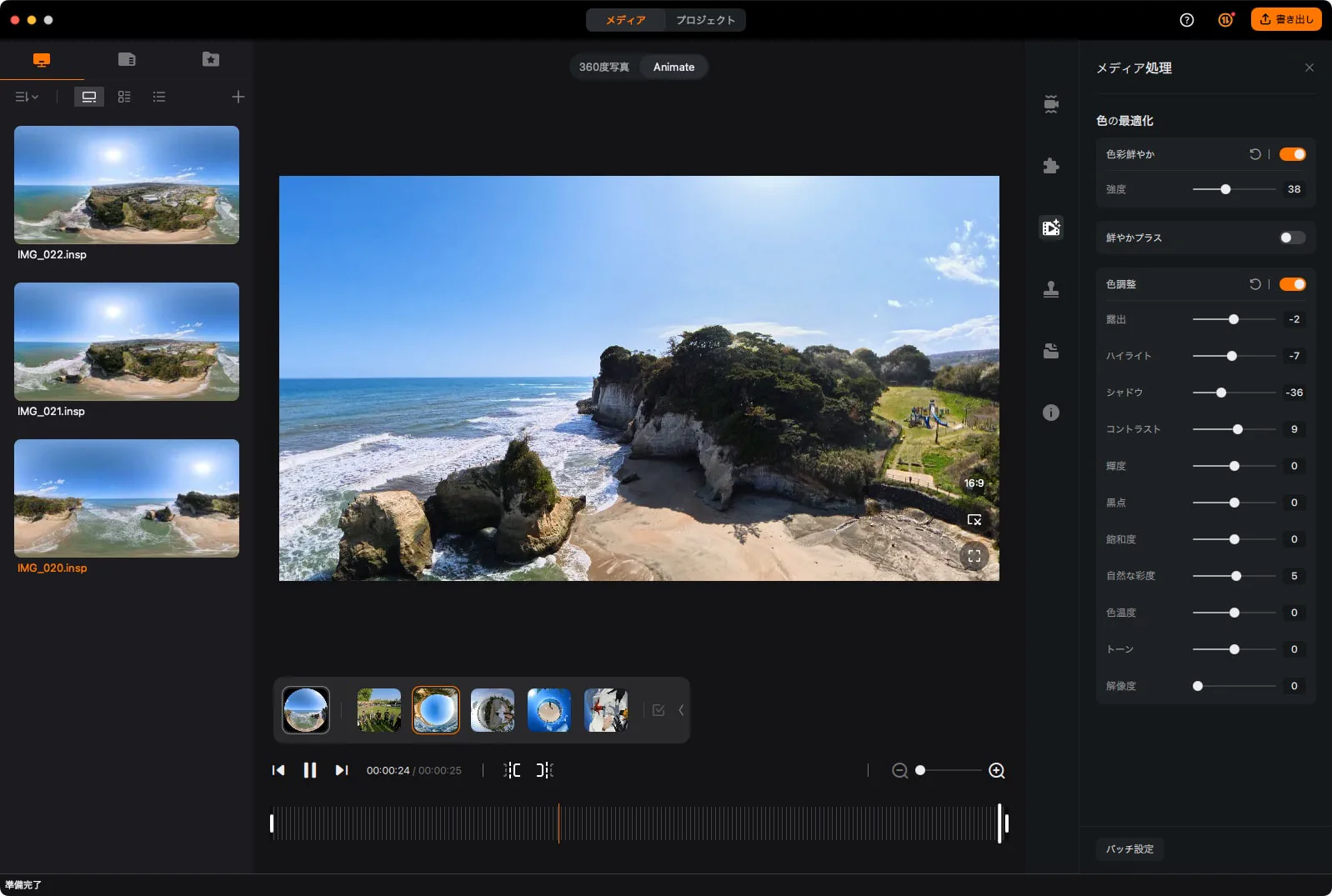
Task: Choose the first fisheye view preset
Action: click(306, 710)
